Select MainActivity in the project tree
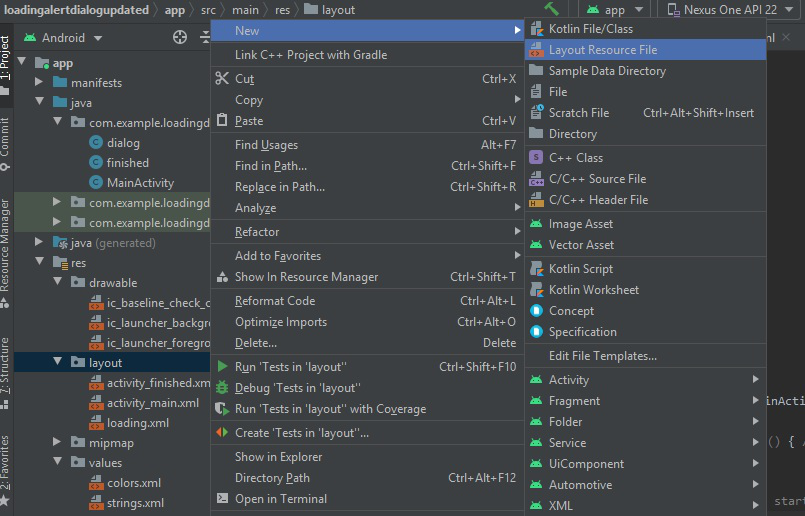 click(140, 183)
